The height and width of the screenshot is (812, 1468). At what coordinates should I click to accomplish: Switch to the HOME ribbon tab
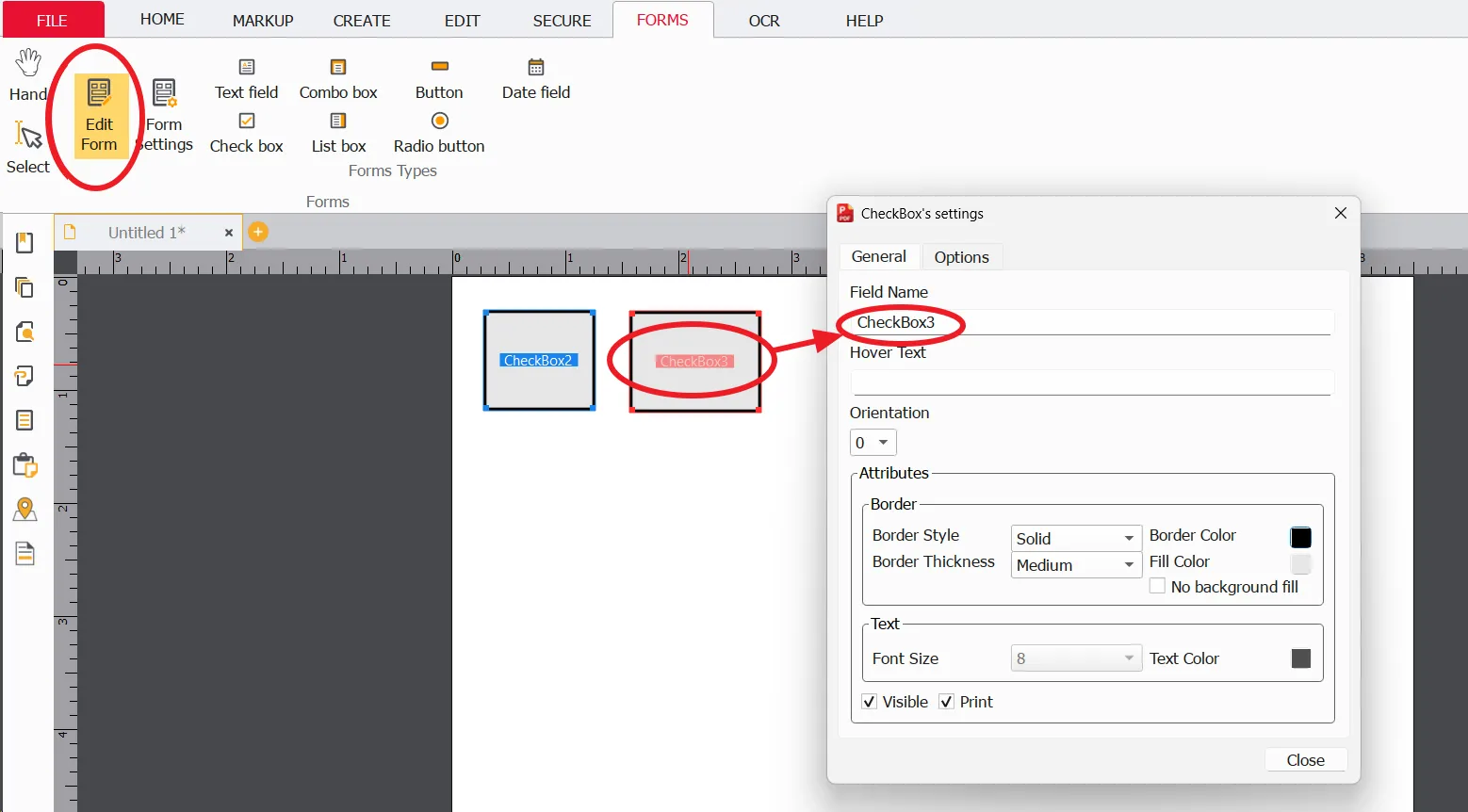(x=162, y=19)
